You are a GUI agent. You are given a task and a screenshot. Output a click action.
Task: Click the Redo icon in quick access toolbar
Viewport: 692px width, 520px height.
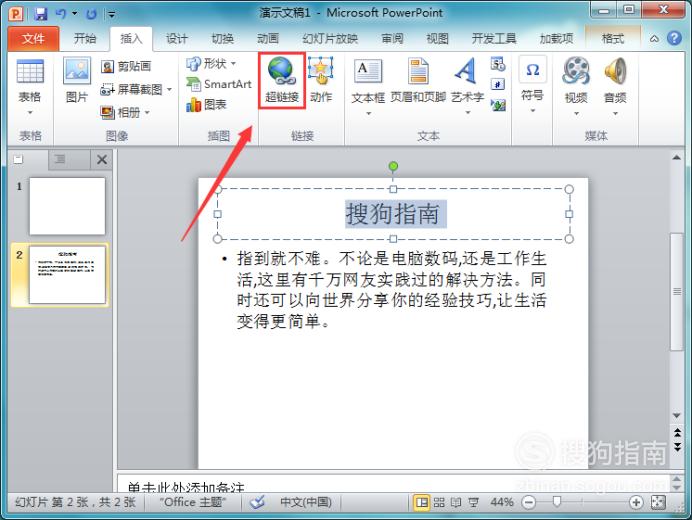(91, 14)
